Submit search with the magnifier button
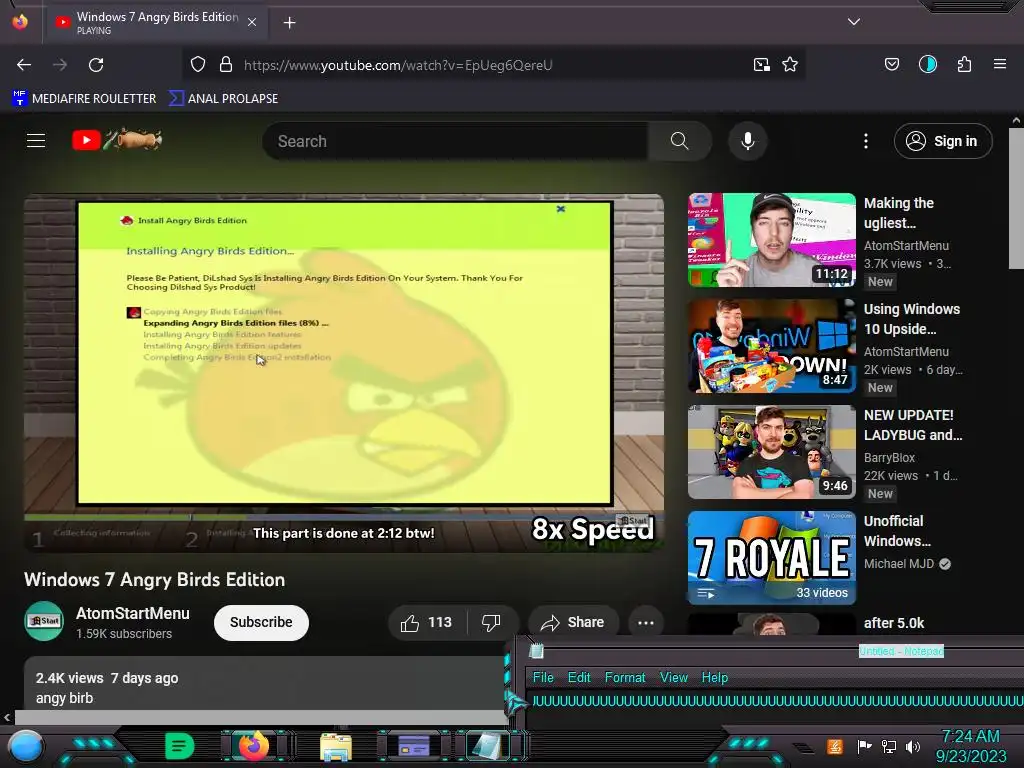Image resolution: width=1024 pixels, height=768 pixels. pyautogui.click(x=680, y=141)
